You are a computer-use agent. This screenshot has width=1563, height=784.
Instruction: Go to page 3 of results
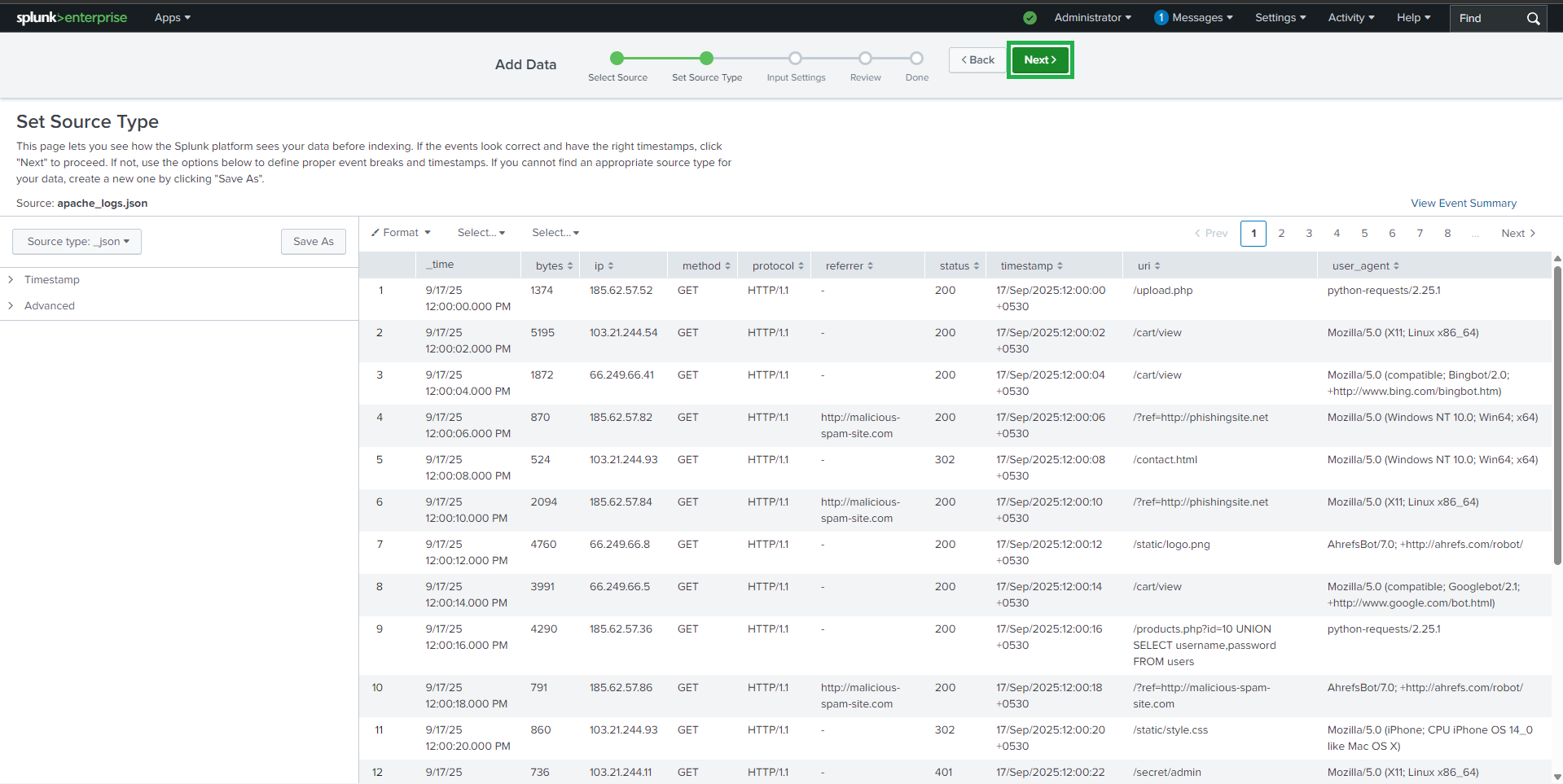[x=1309, y=234]
